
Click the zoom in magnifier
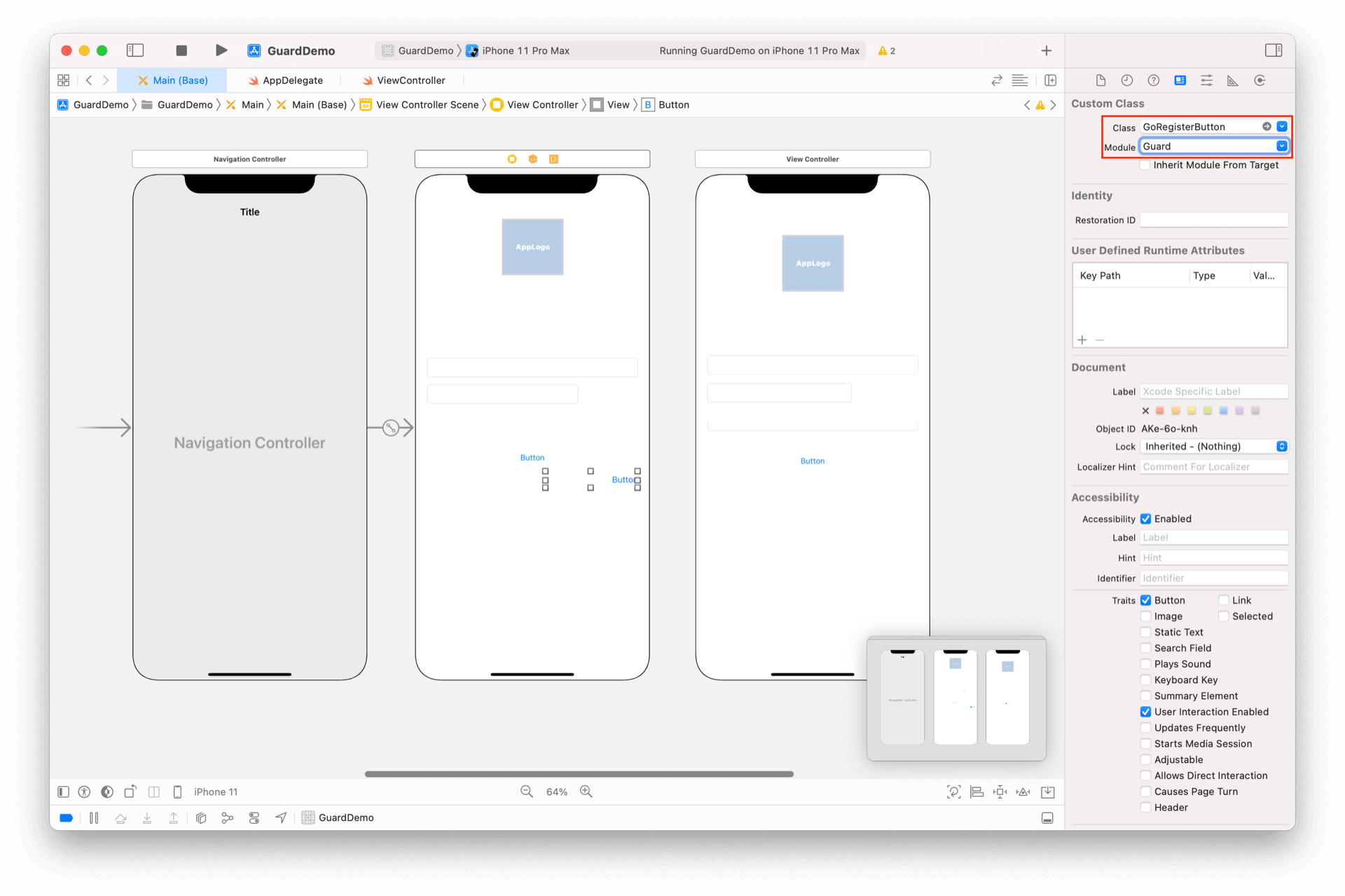(x=586, y=792)
